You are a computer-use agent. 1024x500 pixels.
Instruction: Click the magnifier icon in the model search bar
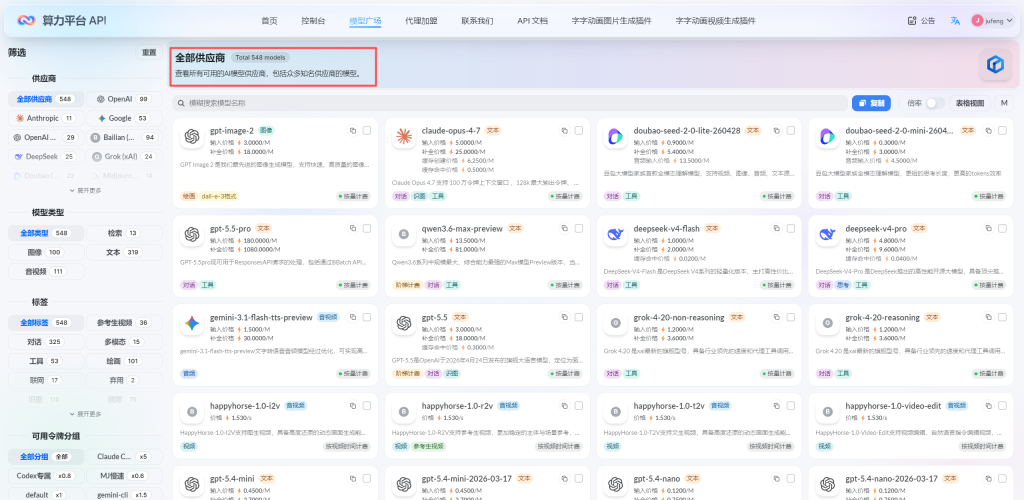tap(181, 103)
